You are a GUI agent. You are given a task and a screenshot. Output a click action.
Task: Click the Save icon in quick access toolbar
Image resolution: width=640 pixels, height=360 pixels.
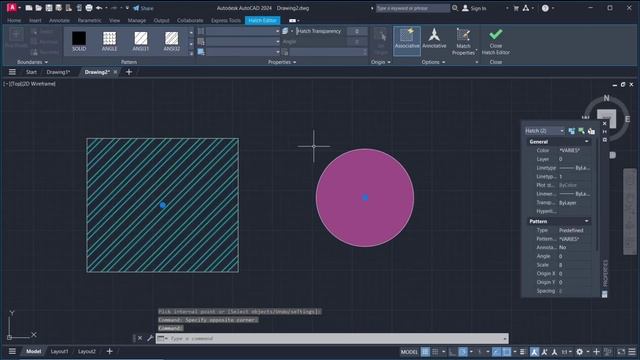coord(49,8)
